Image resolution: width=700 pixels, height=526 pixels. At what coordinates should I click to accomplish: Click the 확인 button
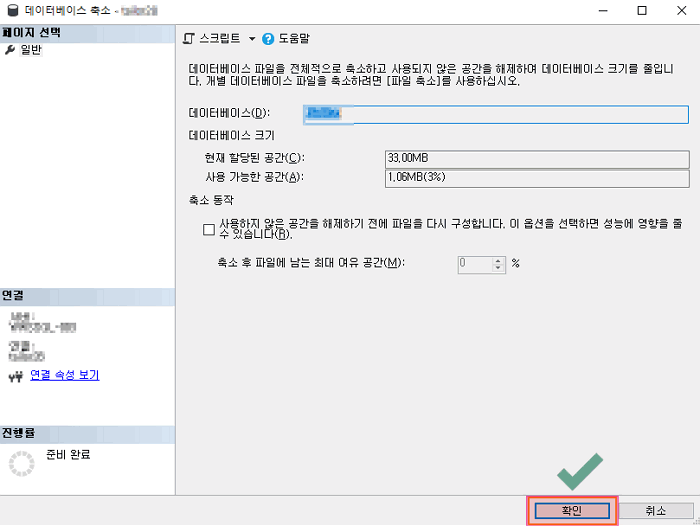[572, 510]
